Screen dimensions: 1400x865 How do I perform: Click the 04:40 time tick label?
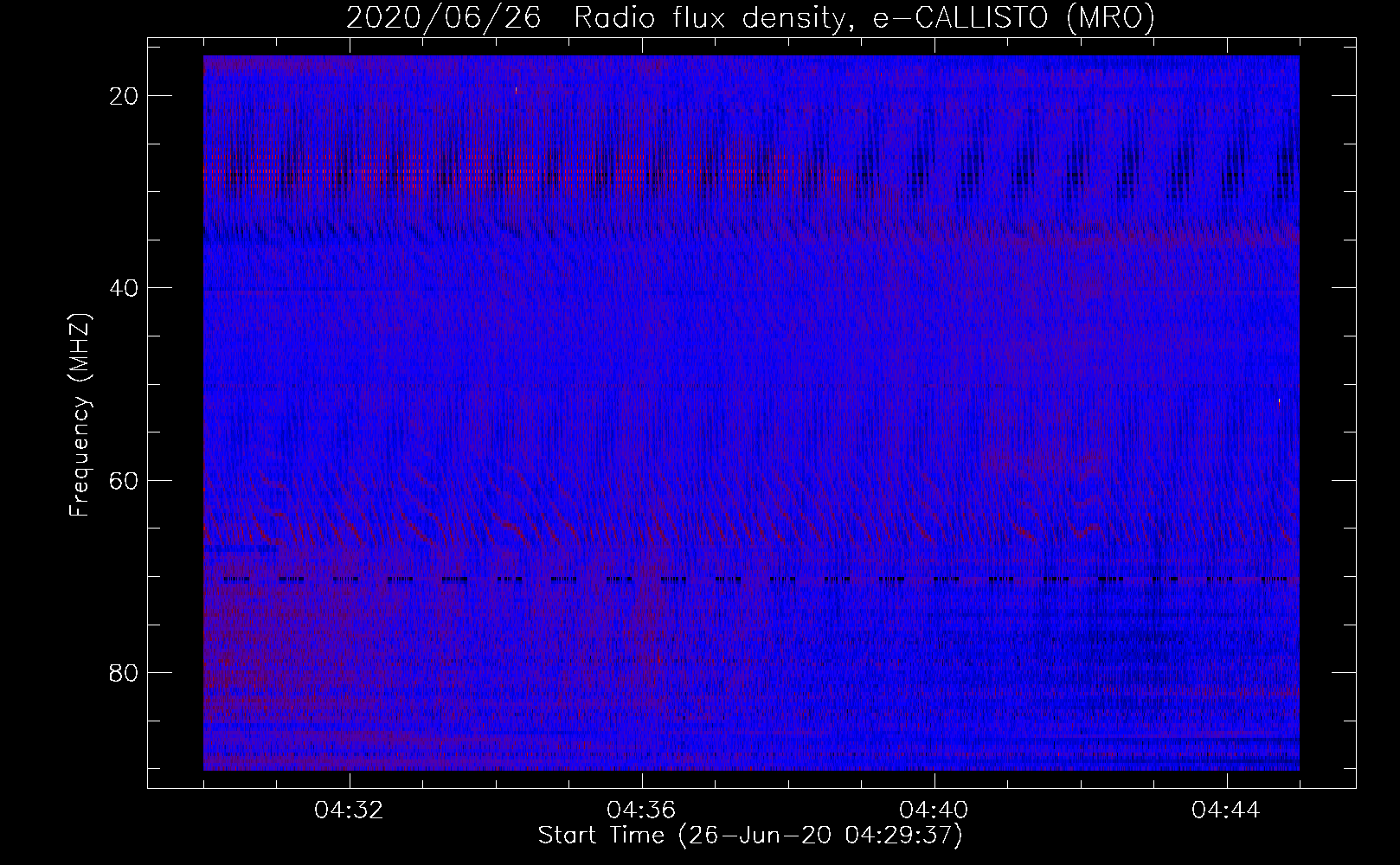[x=934, y=811]
